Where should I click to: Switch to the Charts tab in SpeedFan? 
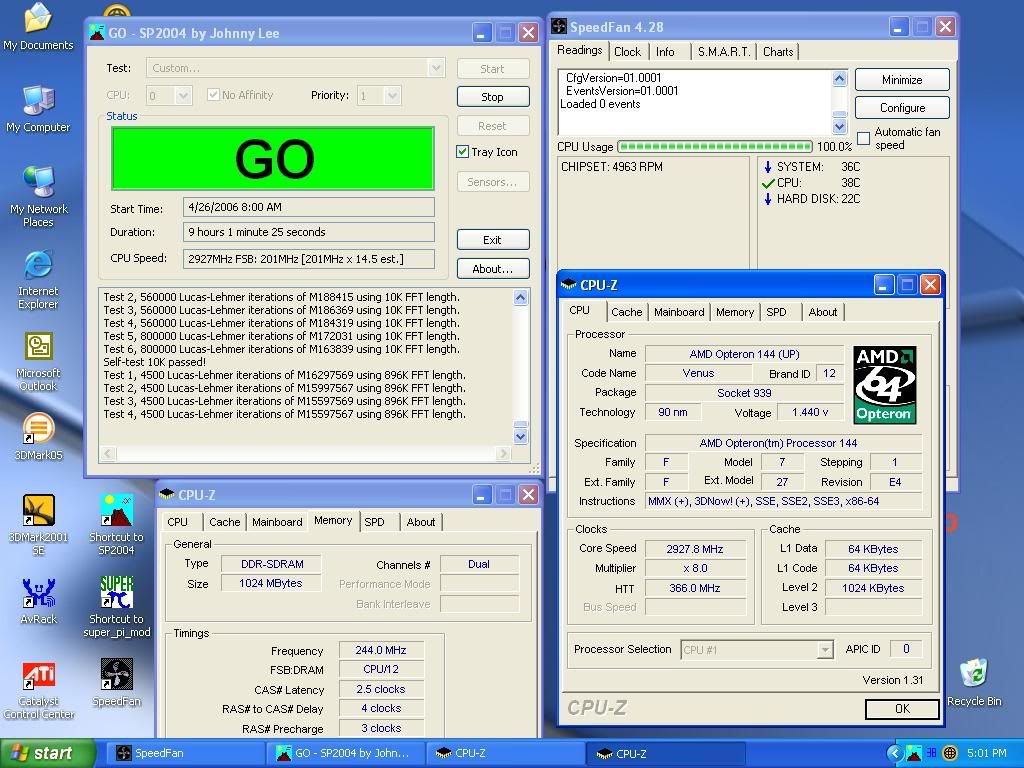tap(777, 52)
